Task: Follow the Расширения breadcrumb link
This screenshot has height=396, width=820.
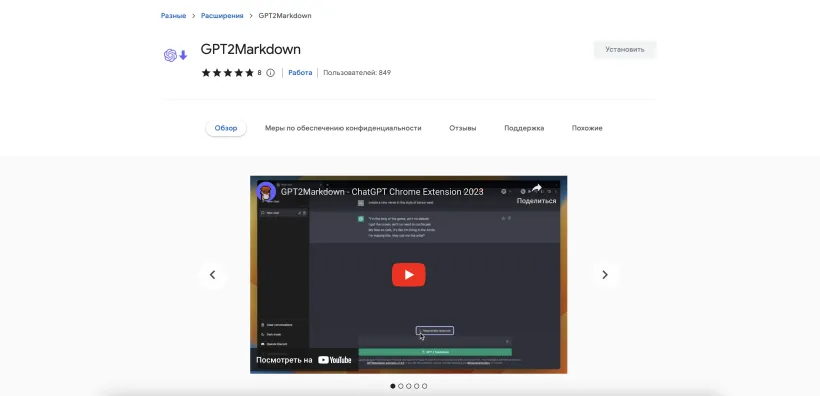Action: (x=222, y=16)
